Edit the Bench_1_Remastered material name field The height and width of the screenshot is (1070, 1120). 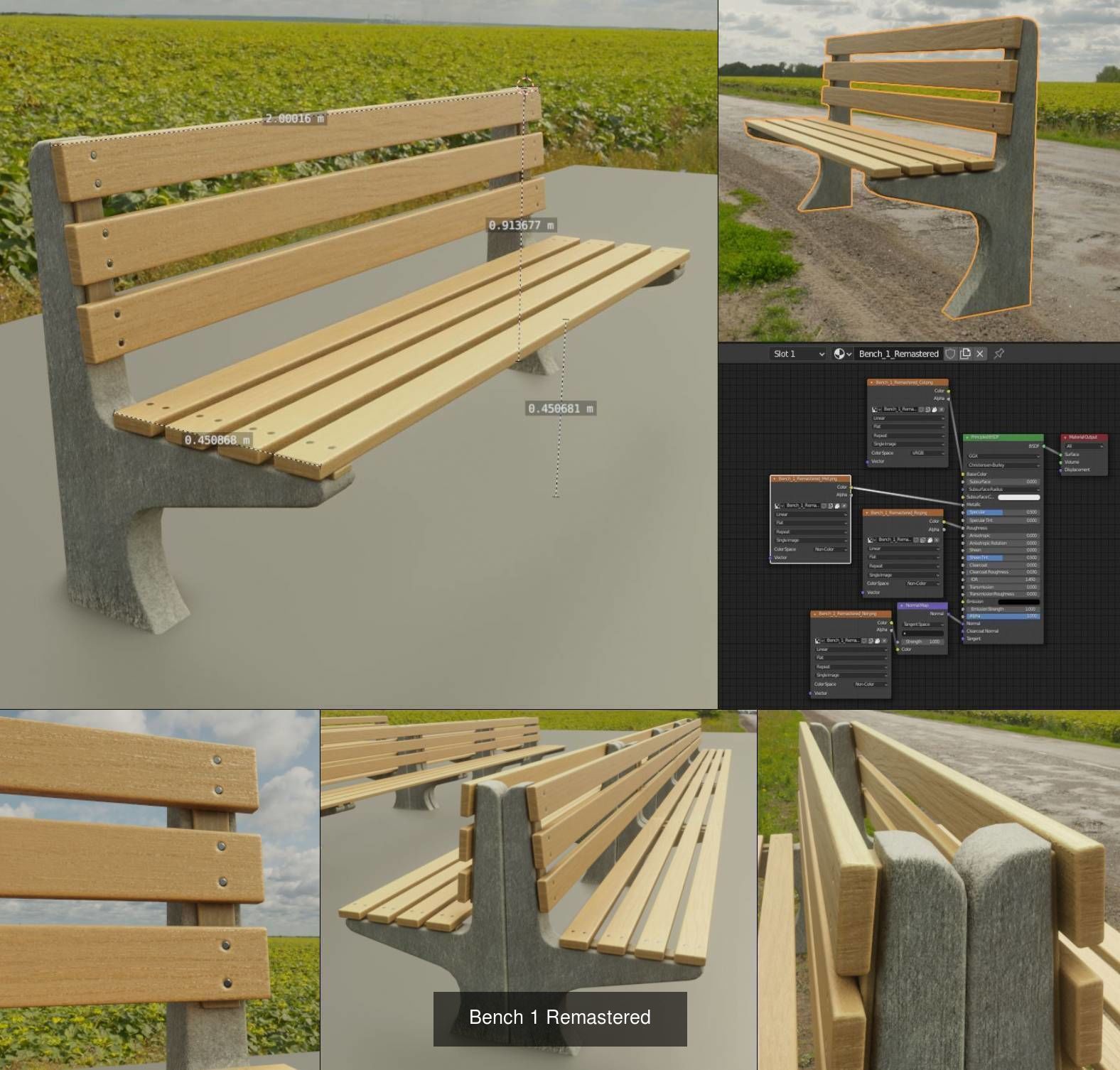point(899,353)
